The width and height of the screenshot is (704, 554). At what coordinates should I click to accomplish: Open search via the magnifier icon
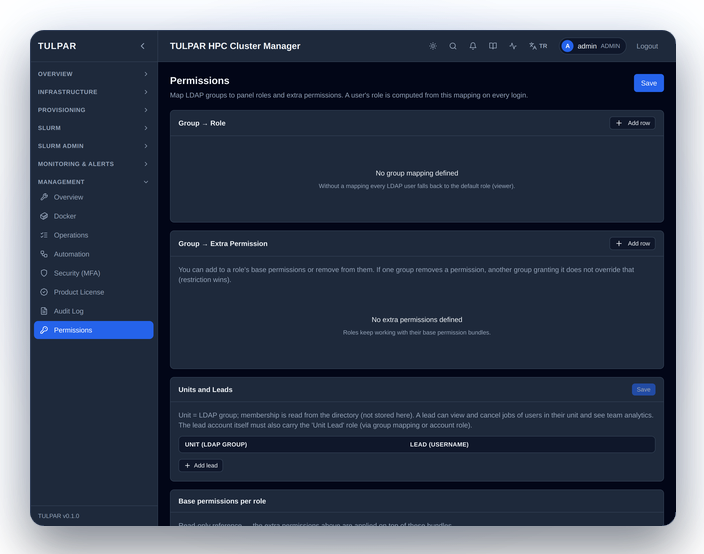453,46
